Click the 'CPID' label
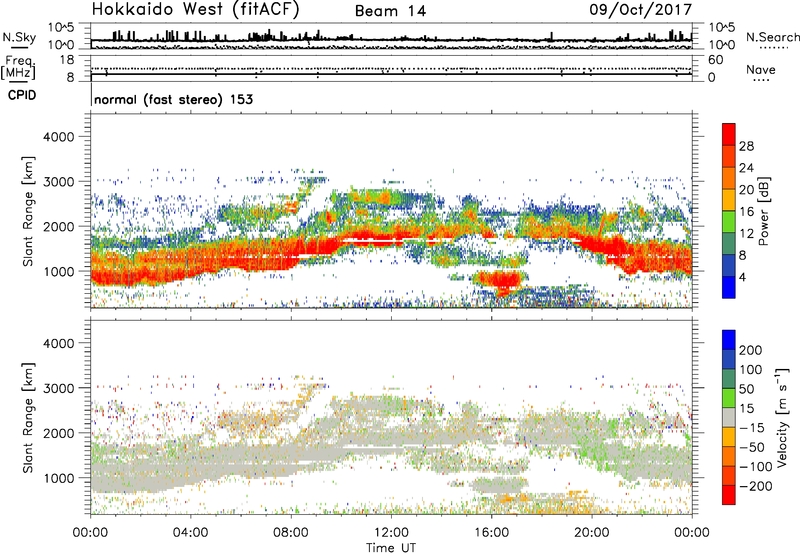Viewport: 800px width, 554px height. [x=22, y=95]
